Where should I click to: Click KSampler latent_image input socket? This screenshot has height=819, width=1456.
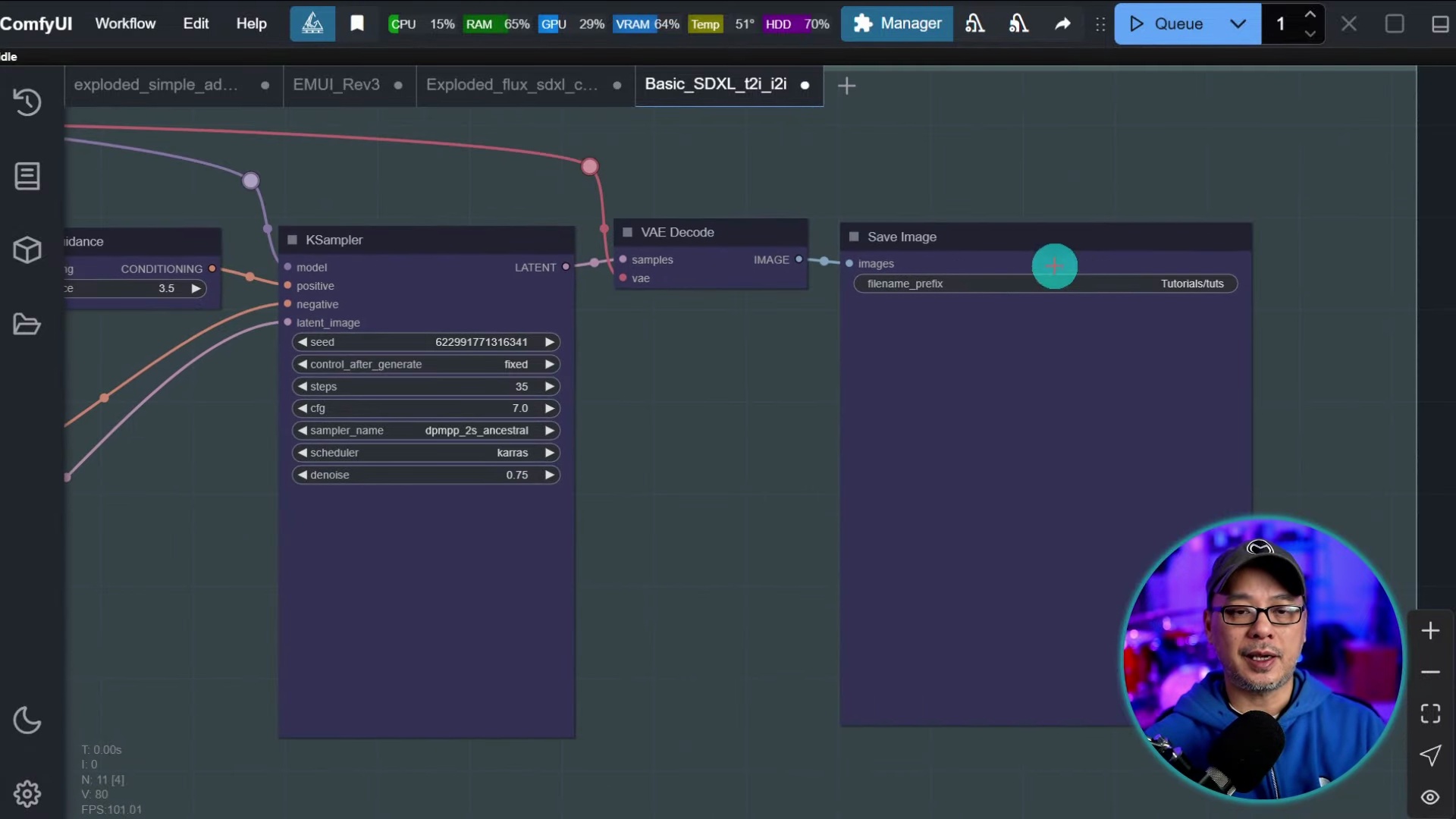(x=287, y=322)
